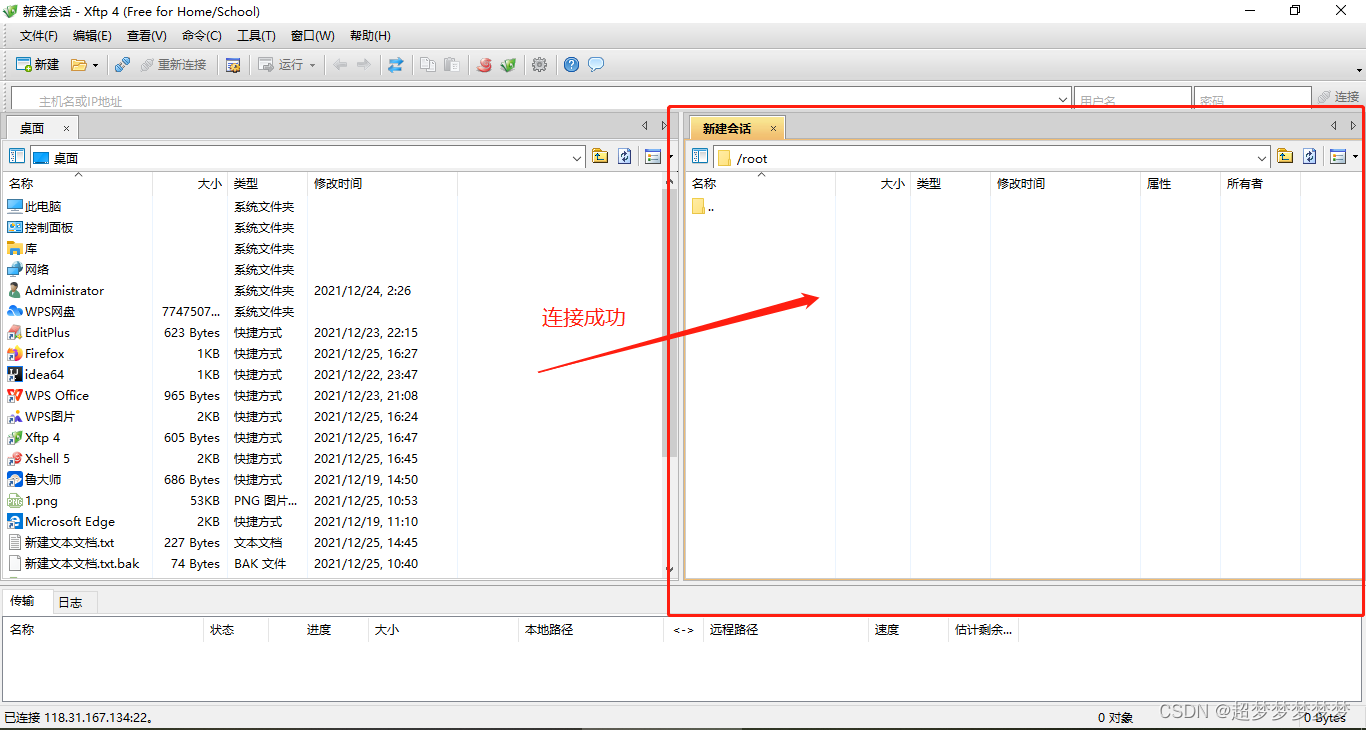The image size is (1366, 730).
Task: Sort local list by 修改时间 column
Action: [382, 184]
